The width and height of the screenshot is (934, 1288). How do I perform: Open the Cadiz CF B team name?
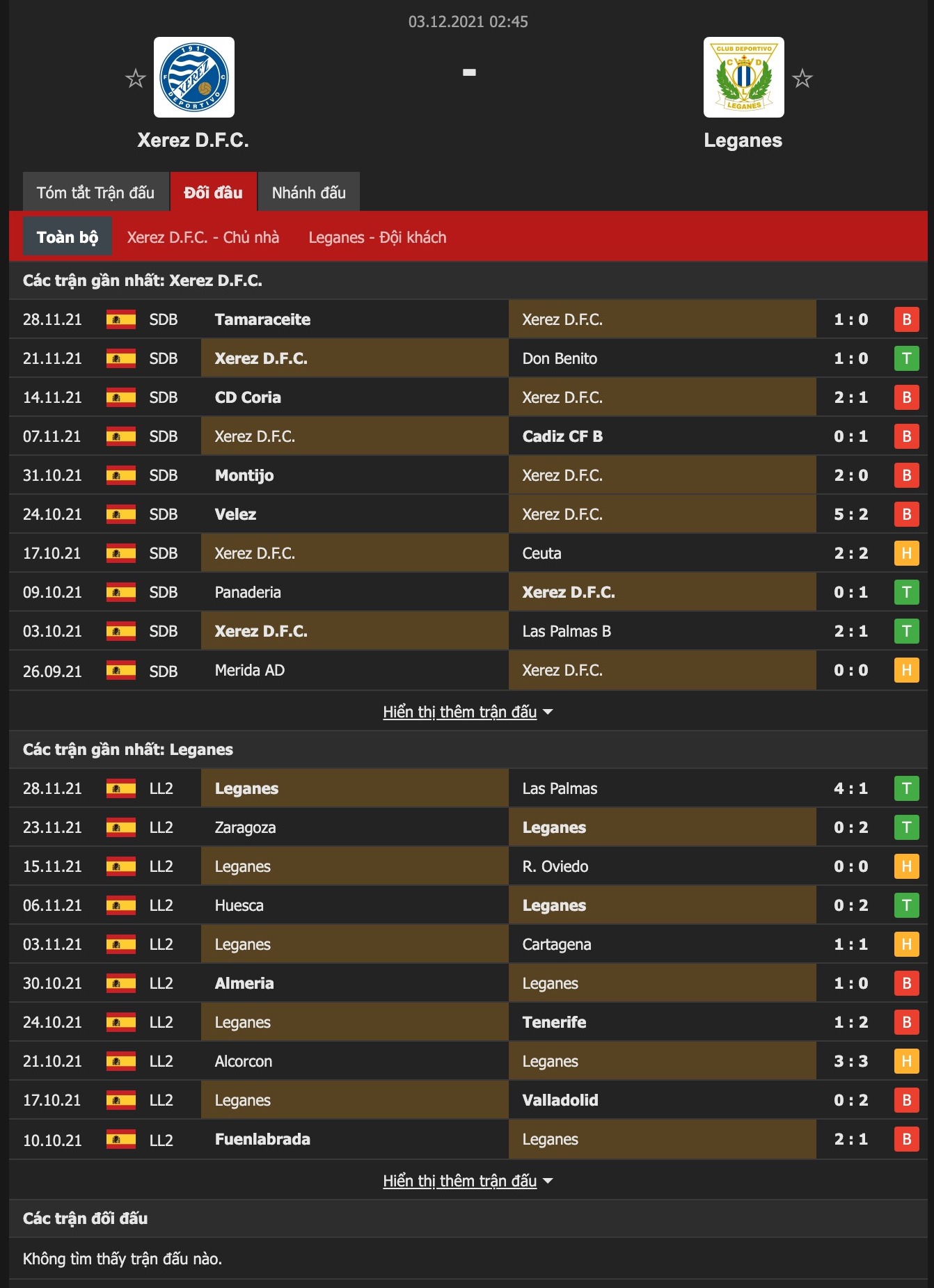pos(562,436)
